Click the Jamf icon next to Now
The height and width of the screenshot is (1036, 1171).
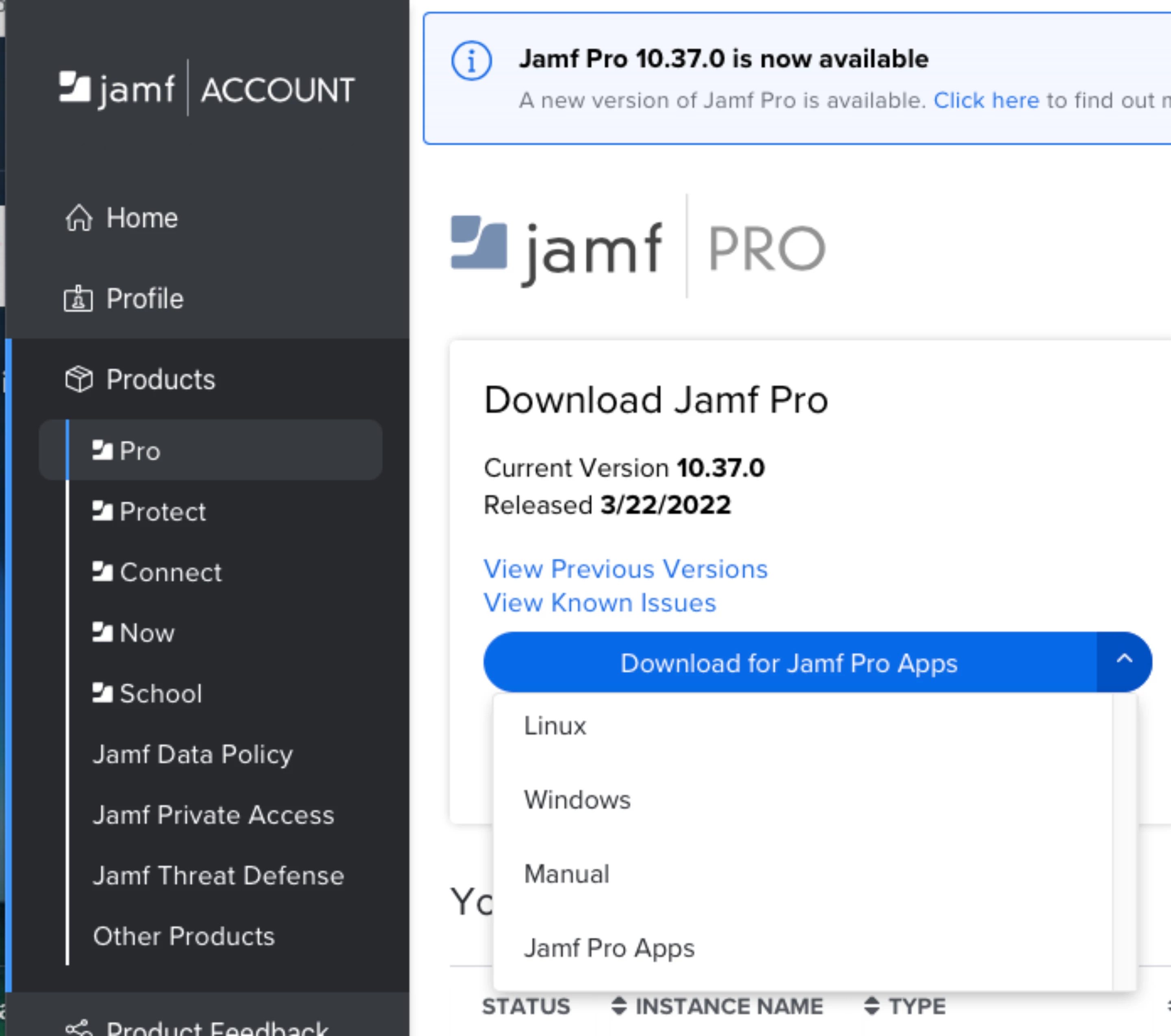102,632
